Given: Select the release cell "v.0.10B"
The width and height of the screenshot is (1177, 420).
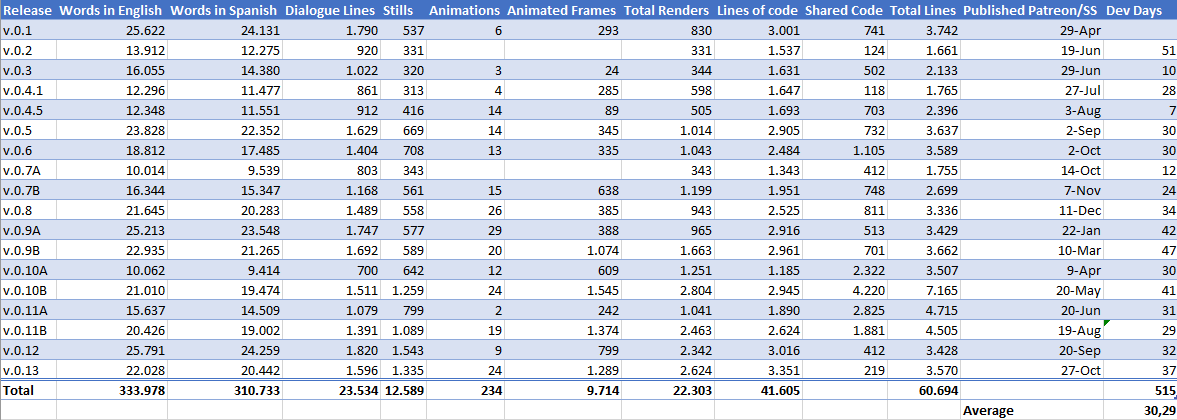Looking at the screenshot, I should click(x=28, y=290).
